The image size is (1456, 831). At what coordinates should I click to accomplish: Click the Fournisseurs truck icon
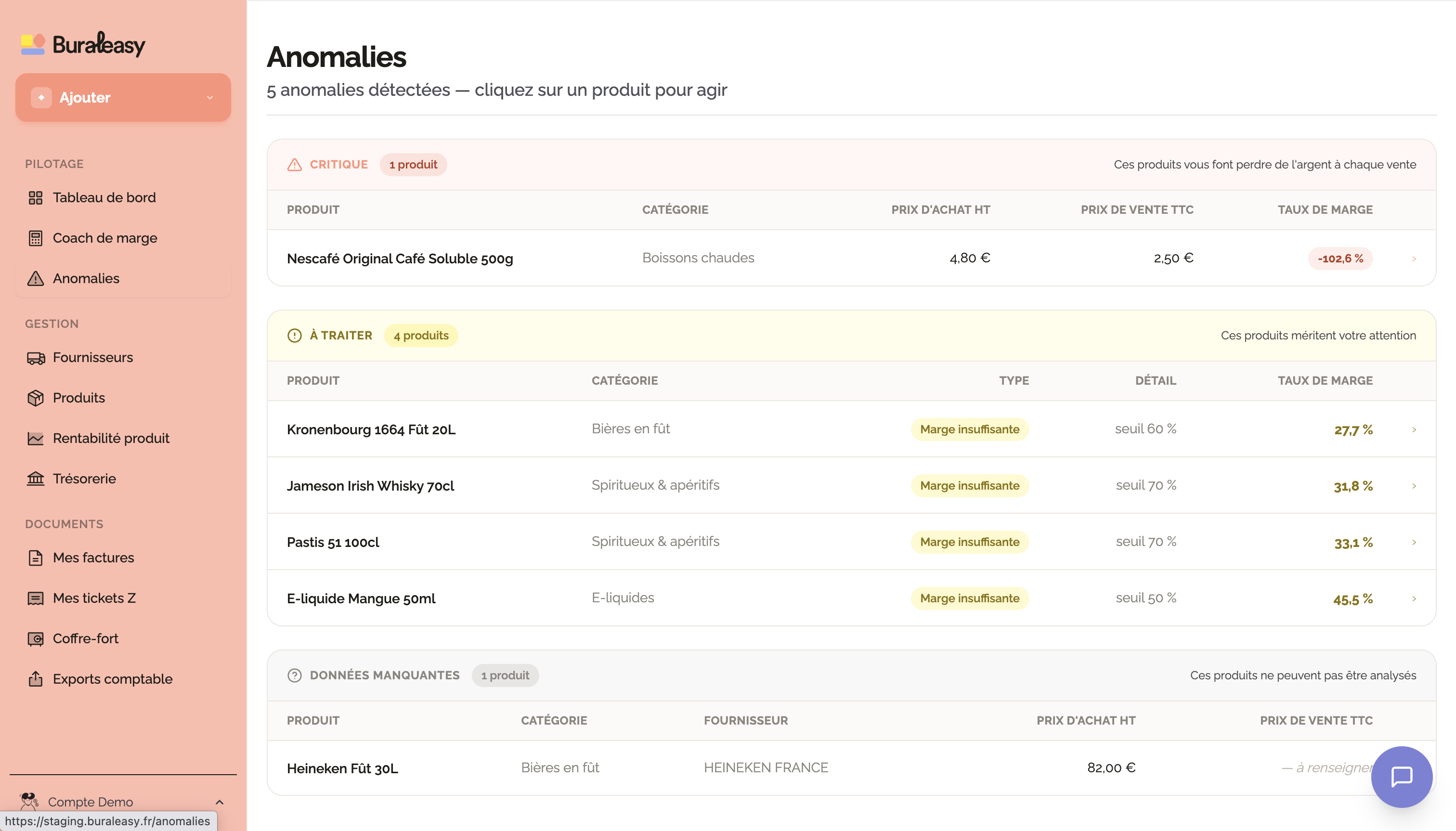pos(35,358)
